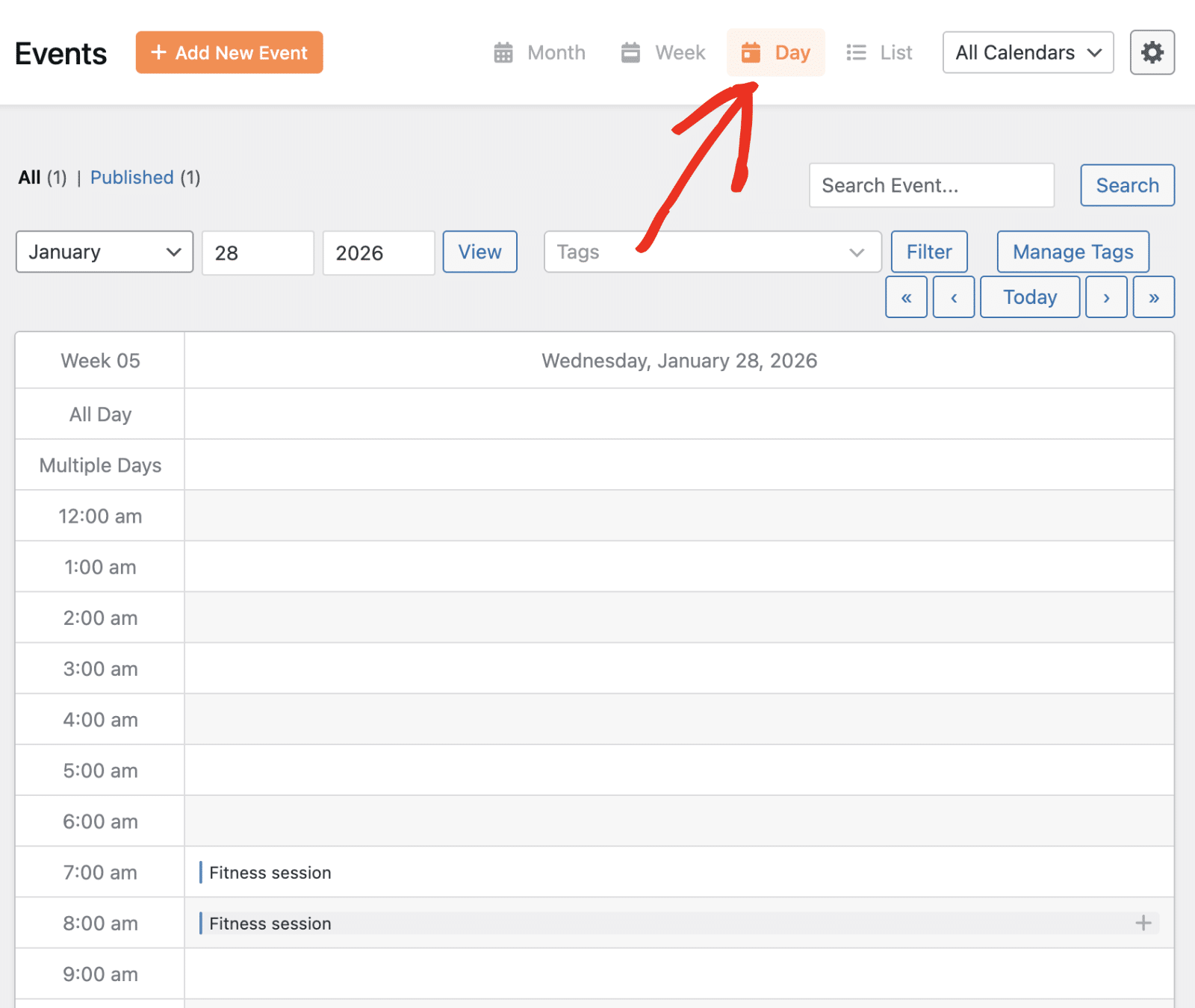Go to previous day with left arrow

point(954,297)
